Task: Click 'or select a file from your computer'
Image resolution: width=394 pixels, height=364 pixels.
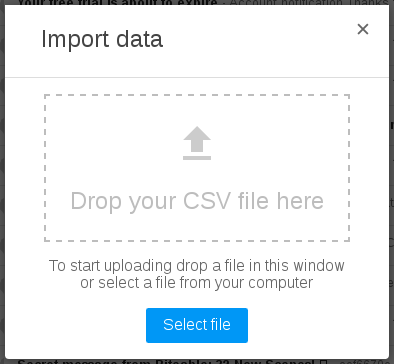Action: click(197, 283)
